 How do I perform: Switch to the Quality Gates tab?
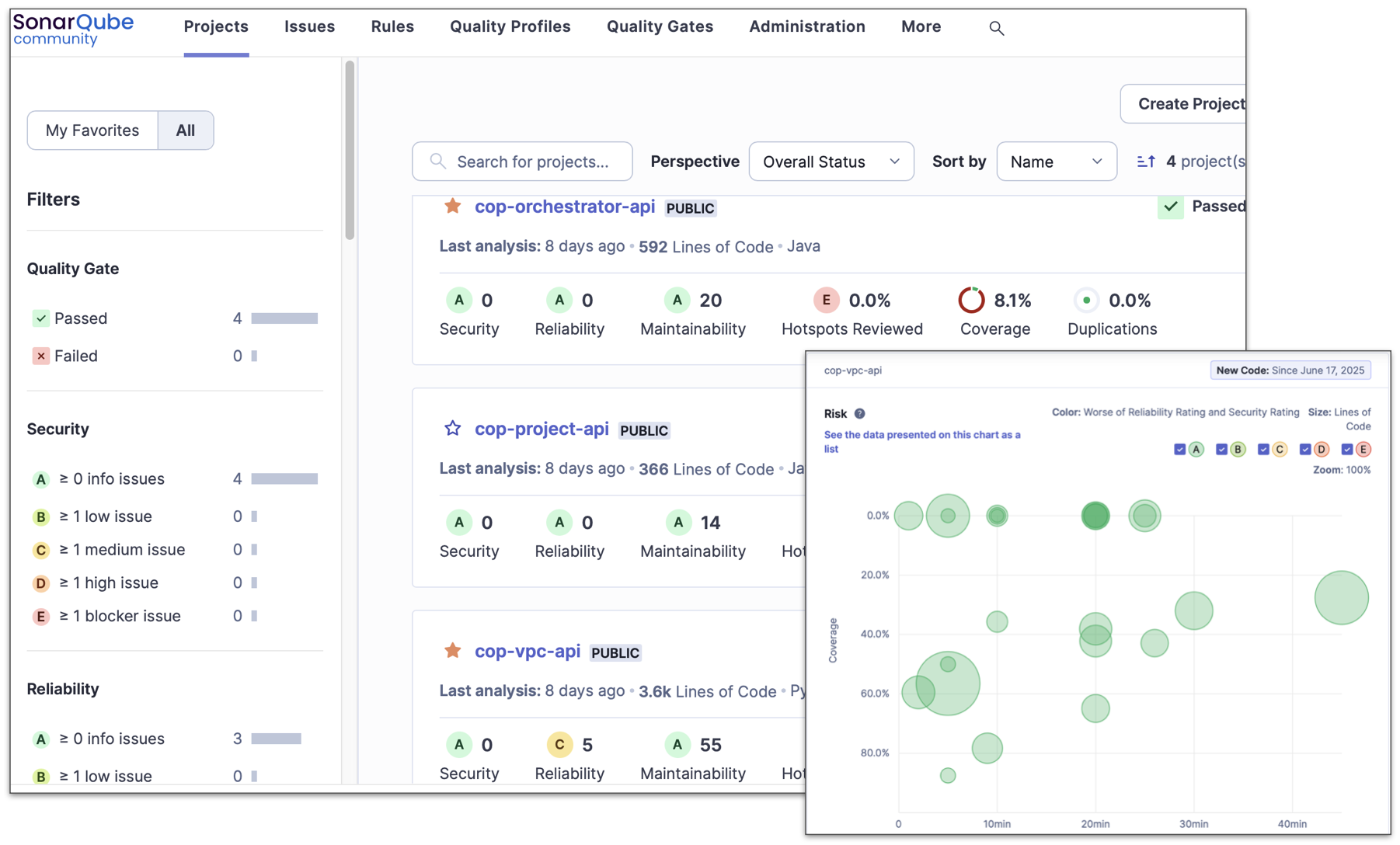[660, 27]
